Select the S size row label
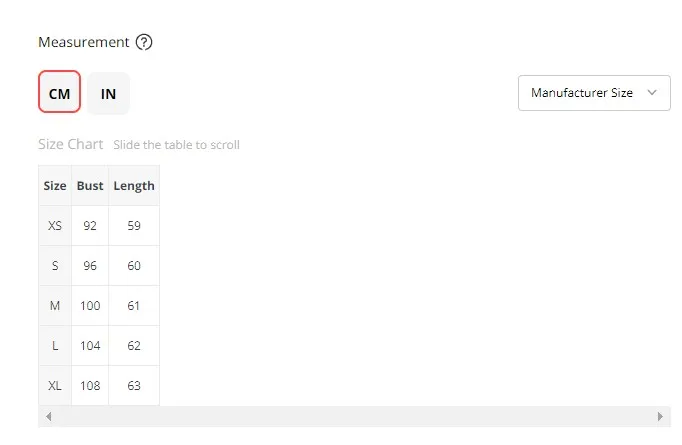 55,266
